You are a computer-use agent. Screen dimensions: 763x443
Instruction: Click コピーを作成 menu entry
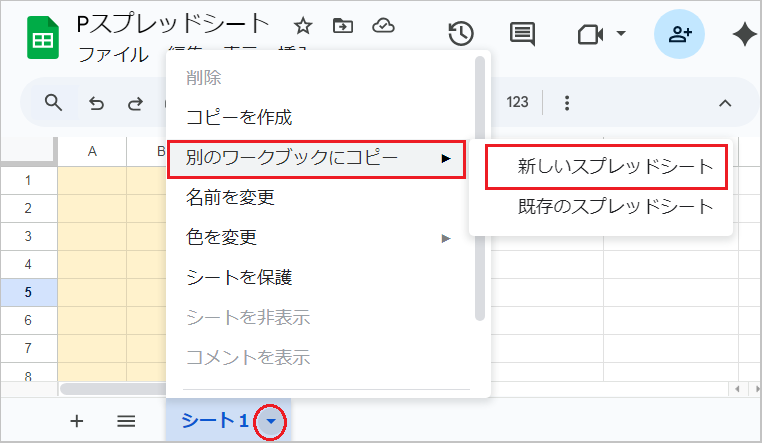pos(239,118)
